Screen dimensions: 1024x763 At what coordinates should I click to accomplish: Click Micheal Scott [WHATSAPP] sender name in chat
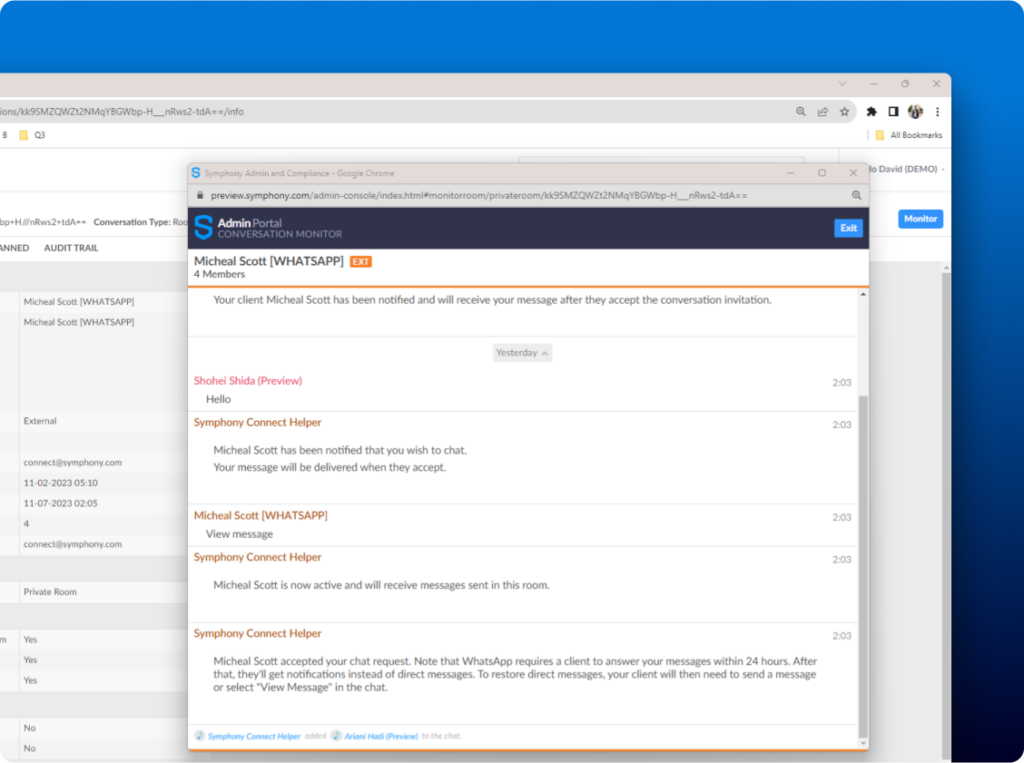click(x=261, y=515)
